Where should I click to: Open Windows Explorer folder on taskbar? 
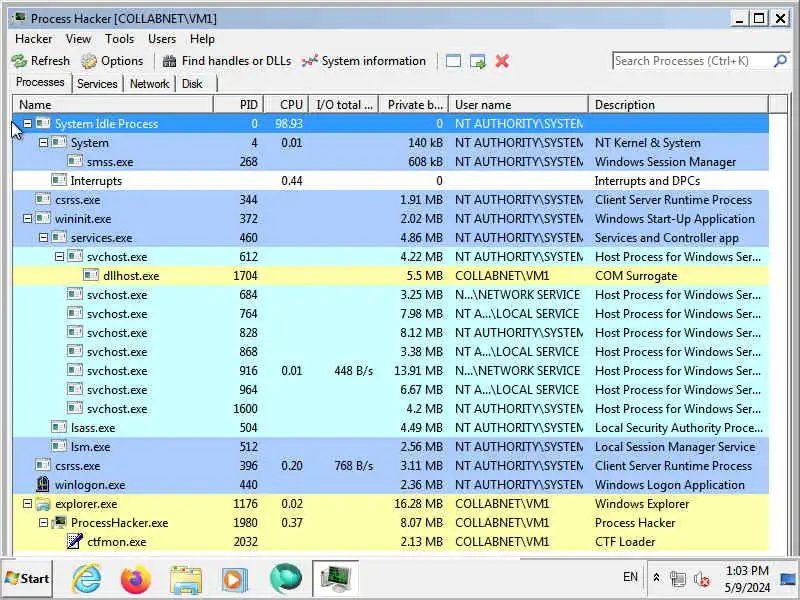[186, 580]
